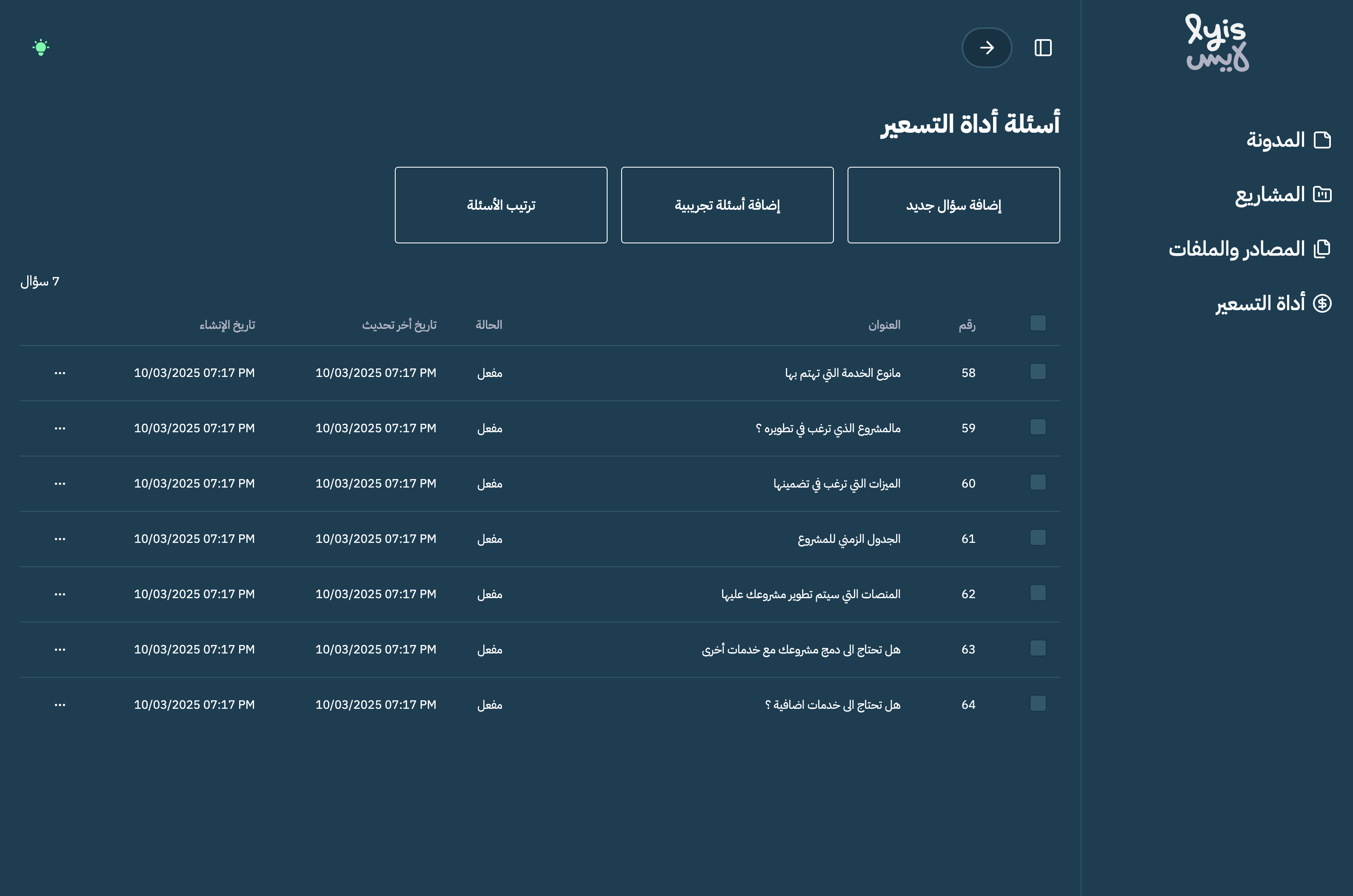
Task: Open the actions menu for question 63
Action: (x=60, y=649)
